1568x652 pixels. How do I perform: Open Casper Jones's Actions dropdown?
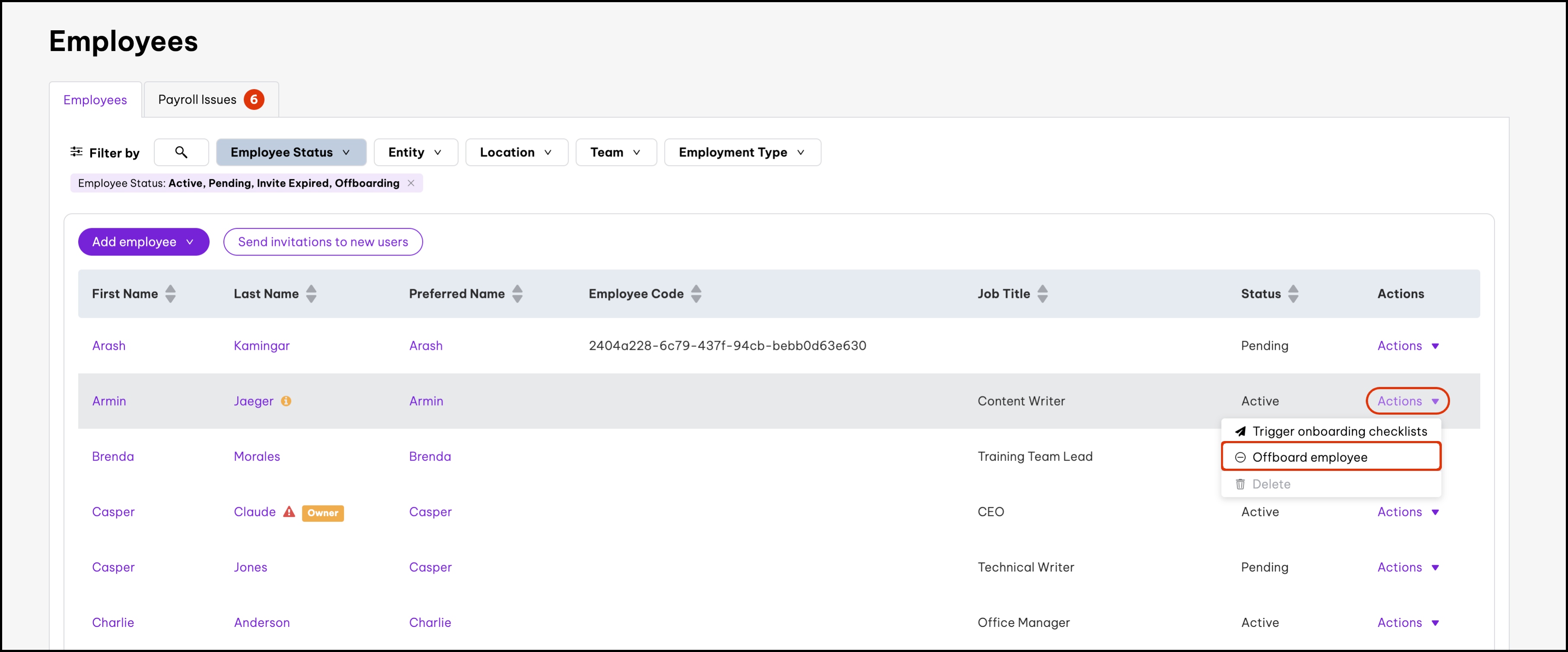click(1407, 567)
